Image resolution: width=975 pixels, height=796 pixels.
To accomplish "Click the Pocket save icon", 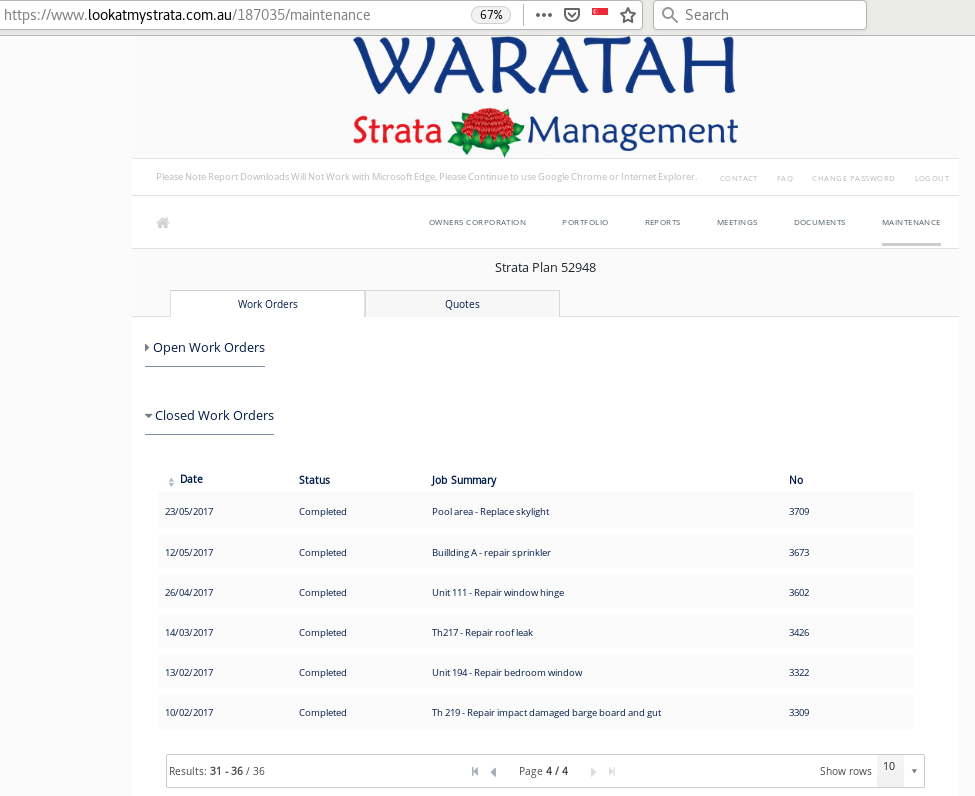I will point(571,15).
